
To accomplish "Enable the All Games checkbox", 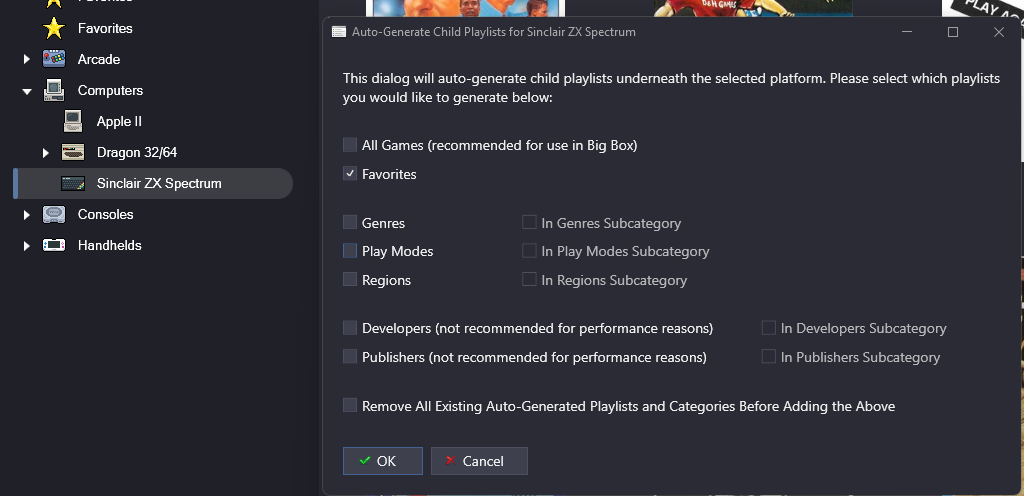I will tap(350, 145).
